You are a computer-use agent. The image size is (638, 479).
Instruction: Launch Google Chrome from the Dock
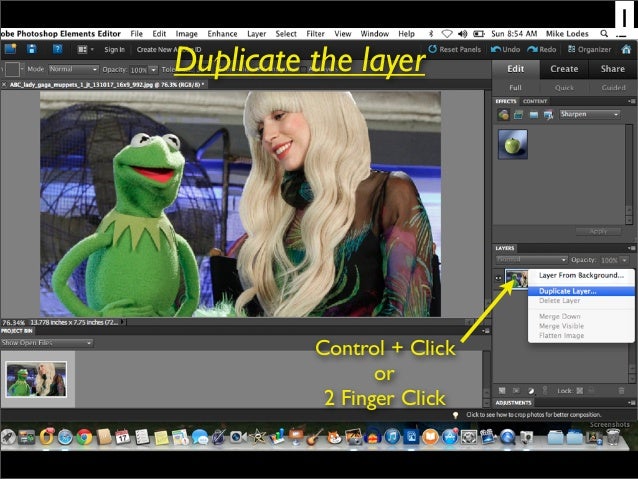coord(85,437)
